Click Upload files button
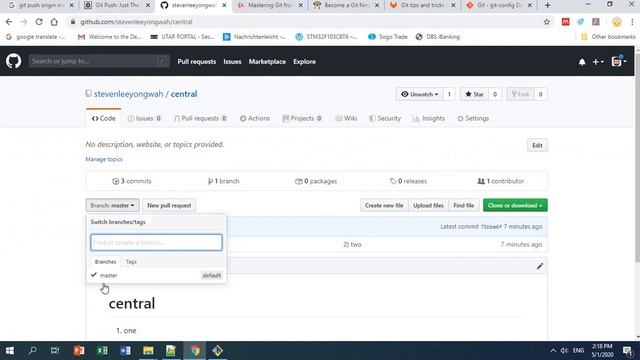The width and height of the screenshot is (640, 360). (x=428, y=205)
